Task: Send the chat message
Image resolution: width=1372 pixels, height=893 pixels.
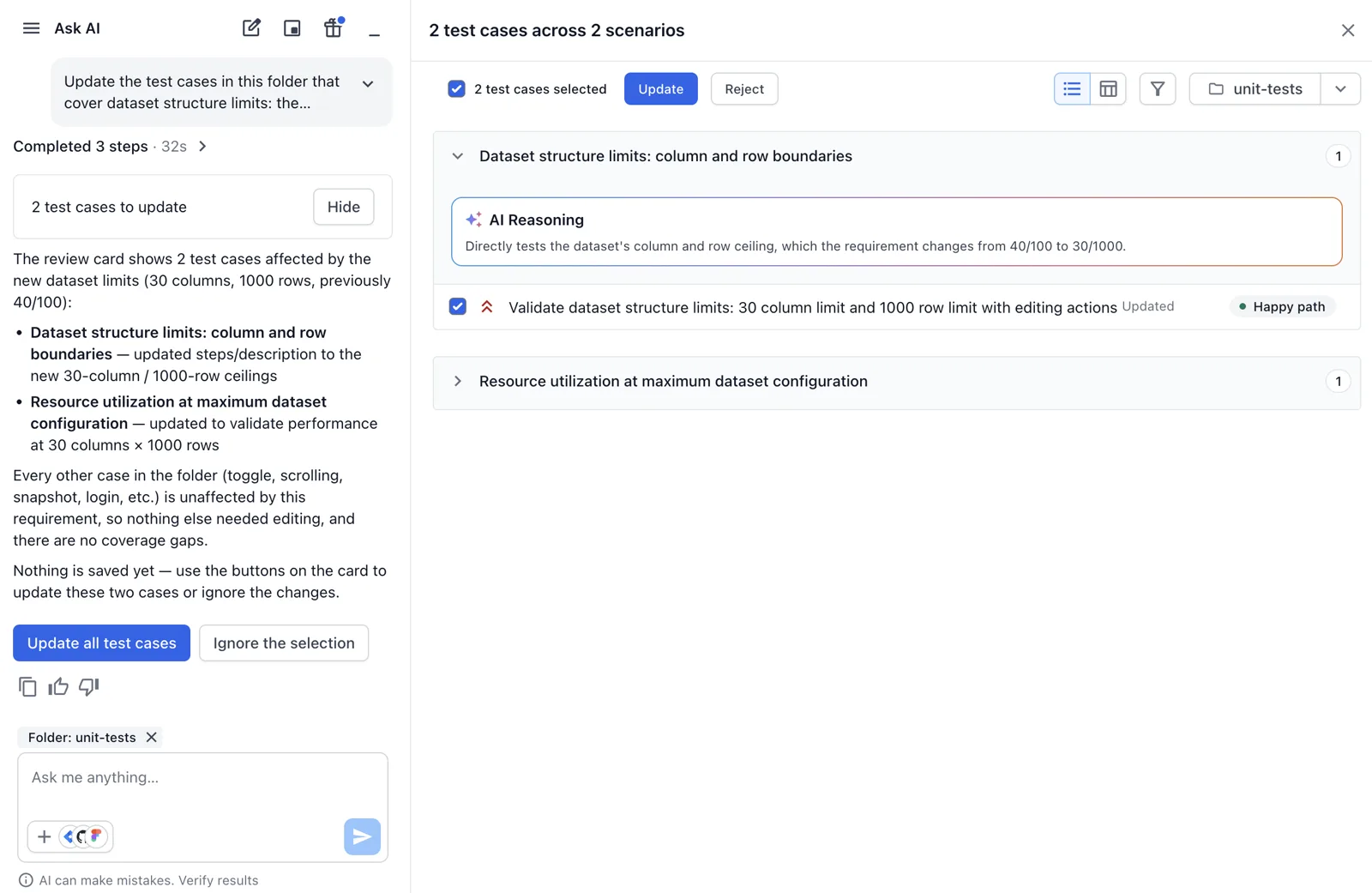Action: coord(363,836)
